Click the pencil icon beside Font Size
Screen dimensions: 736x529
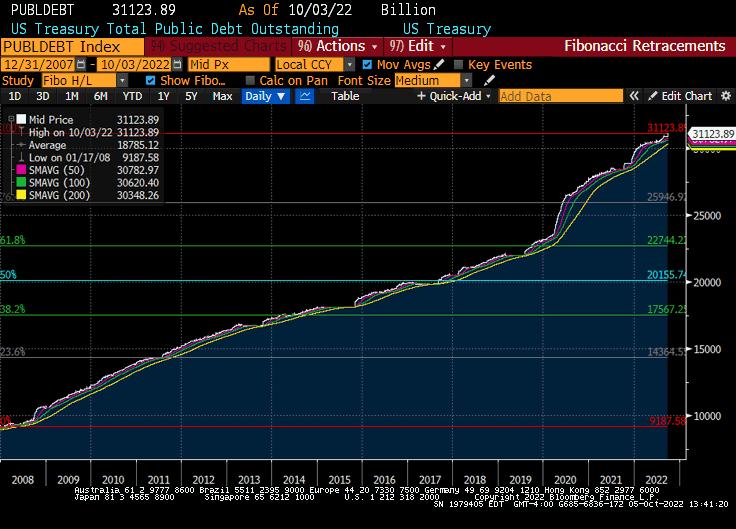point(489,80)
